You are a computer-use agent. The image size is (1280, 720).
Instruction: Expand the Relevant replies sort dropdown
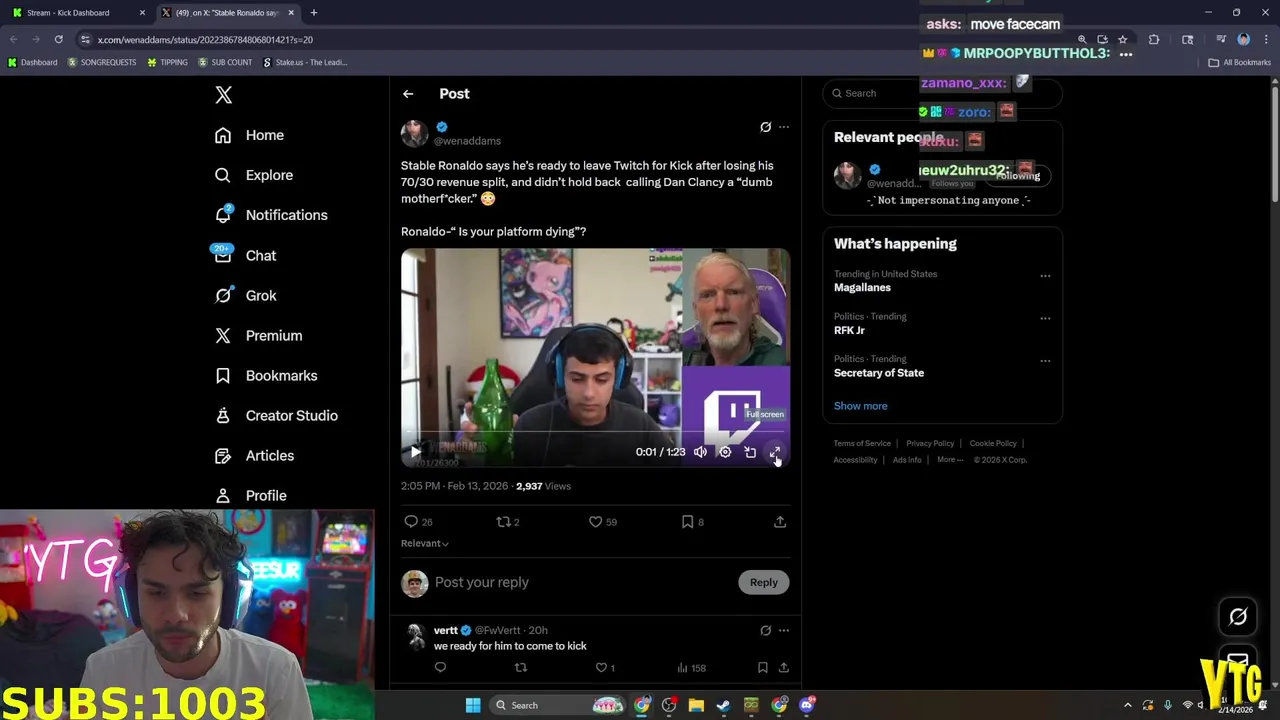425,544
